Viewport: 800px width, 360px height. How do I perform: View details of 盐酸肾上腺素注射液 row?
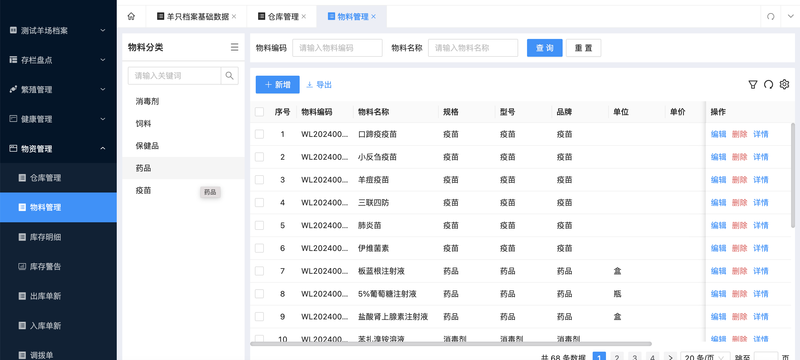(x=761, y=317)
